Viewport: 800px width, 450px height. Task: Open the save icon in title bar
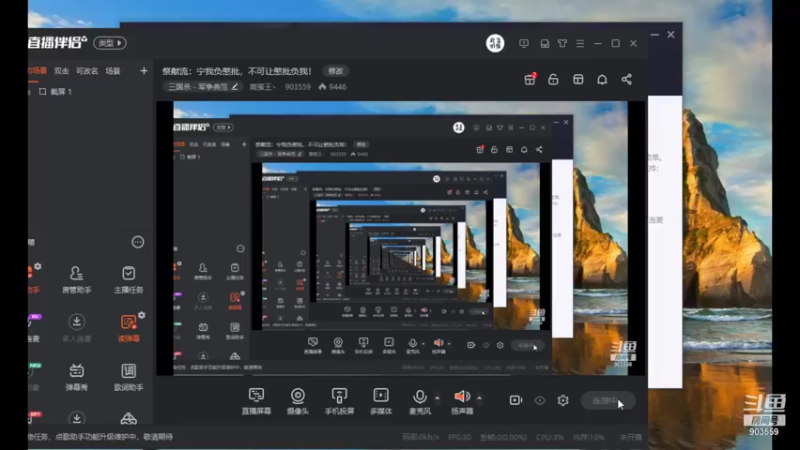[545, 44]
